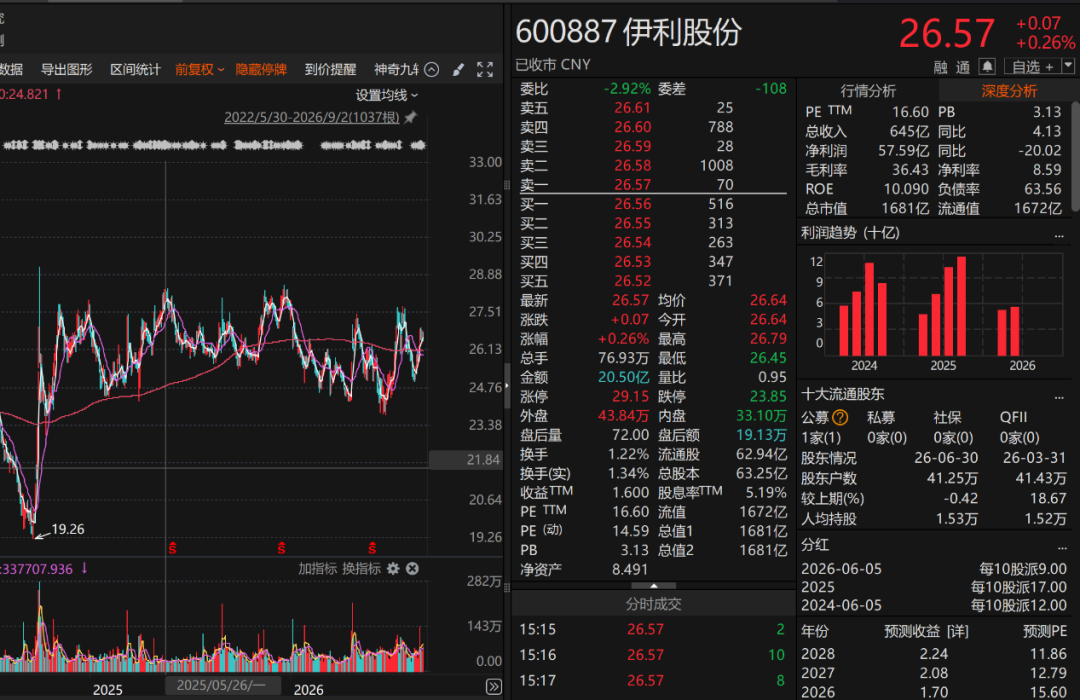Open 利润趋势 more options ellipsis
Viewport: 1080px width, 700px height.
(x=1059, y=235)
